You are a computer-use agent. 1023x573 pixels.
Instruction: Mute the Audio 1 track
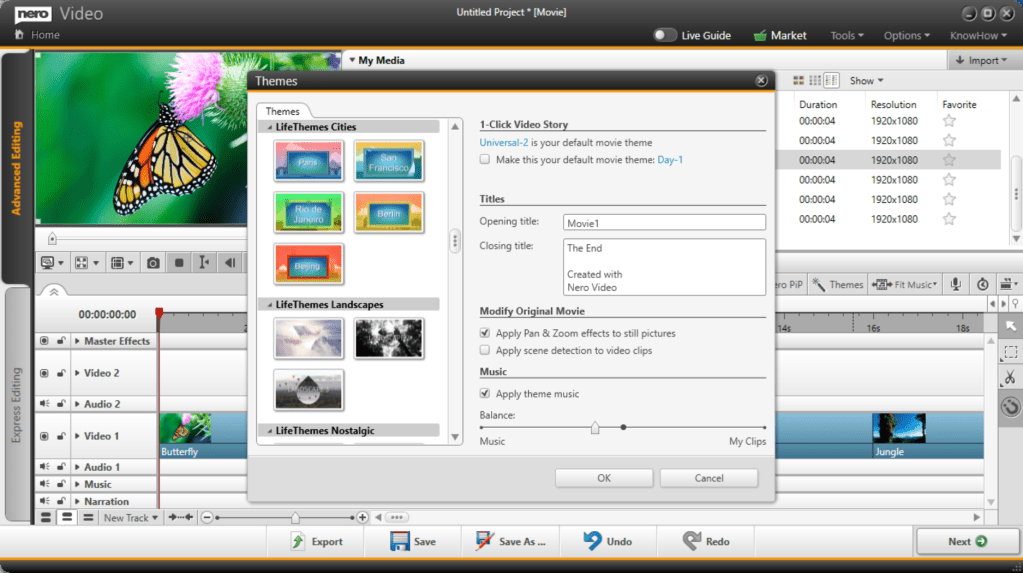(x=44, y=467)
